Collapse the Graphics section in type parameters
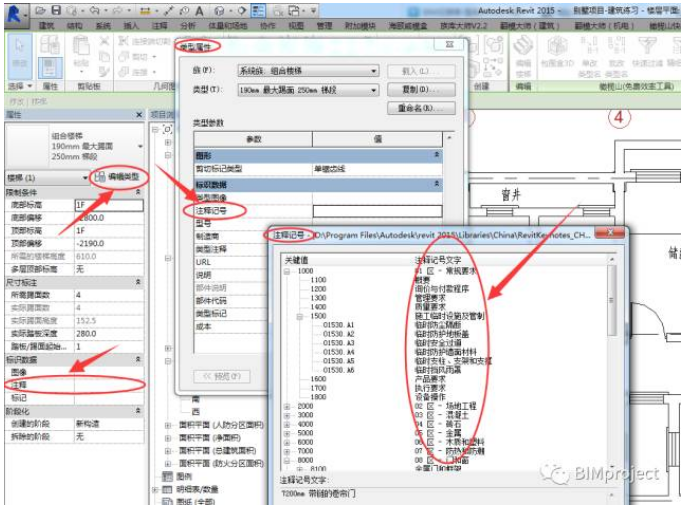 coord(436,155)
